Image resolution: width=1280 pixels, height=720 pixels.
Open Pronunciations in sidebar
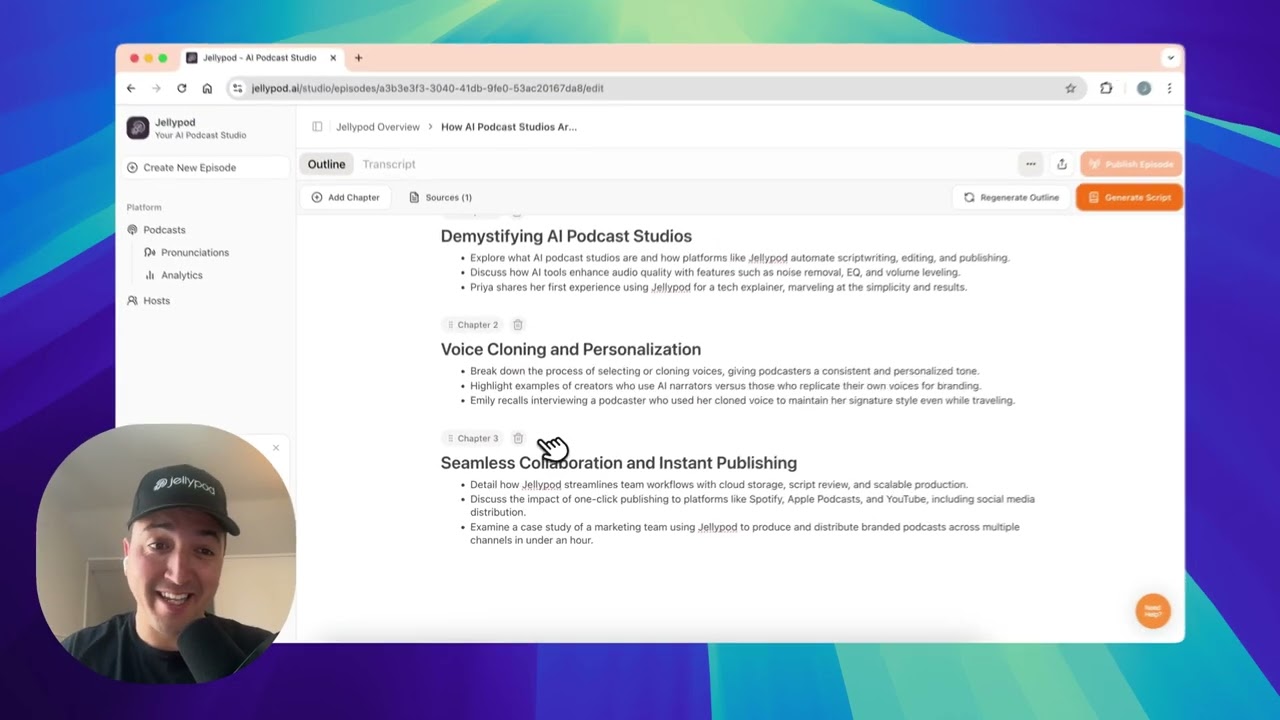click(194, 252)
